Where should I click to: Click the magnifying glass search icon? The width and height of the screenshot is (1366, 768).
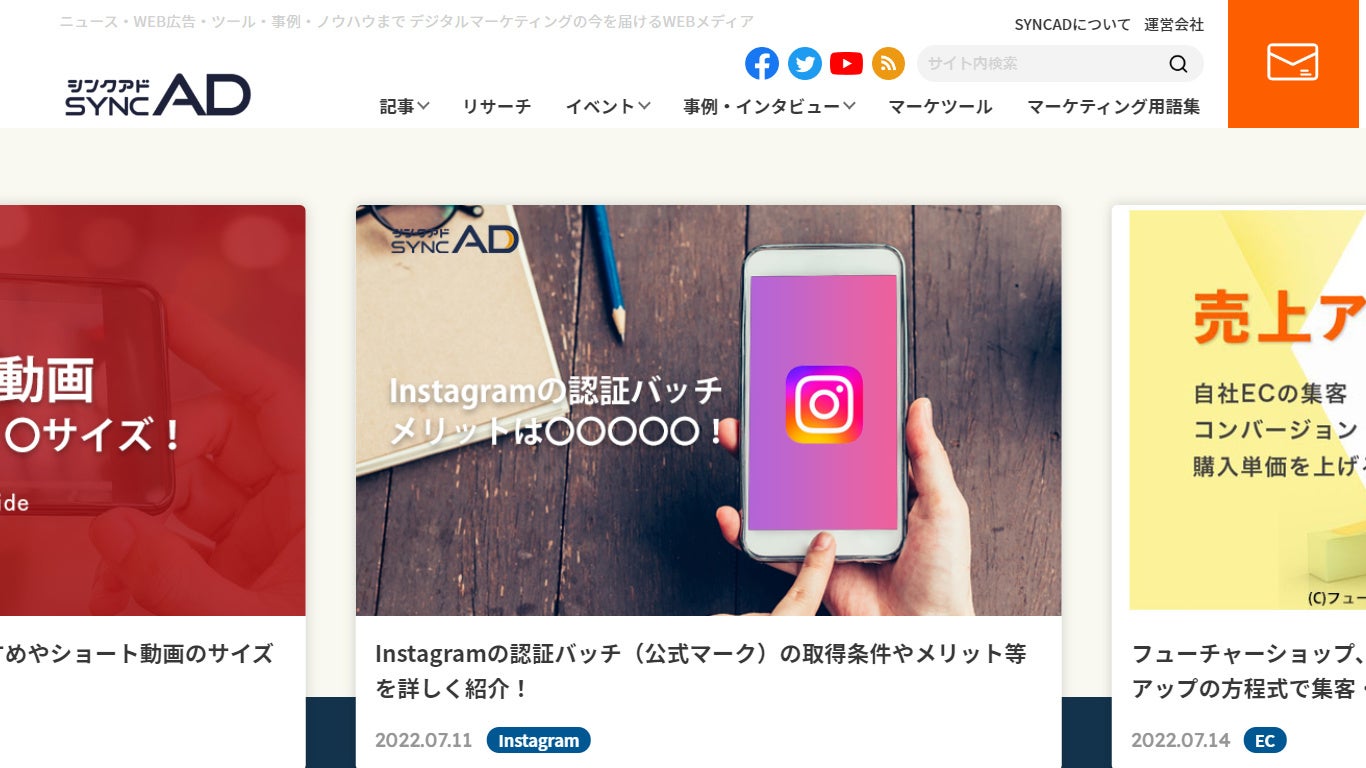click(1178, 64)
